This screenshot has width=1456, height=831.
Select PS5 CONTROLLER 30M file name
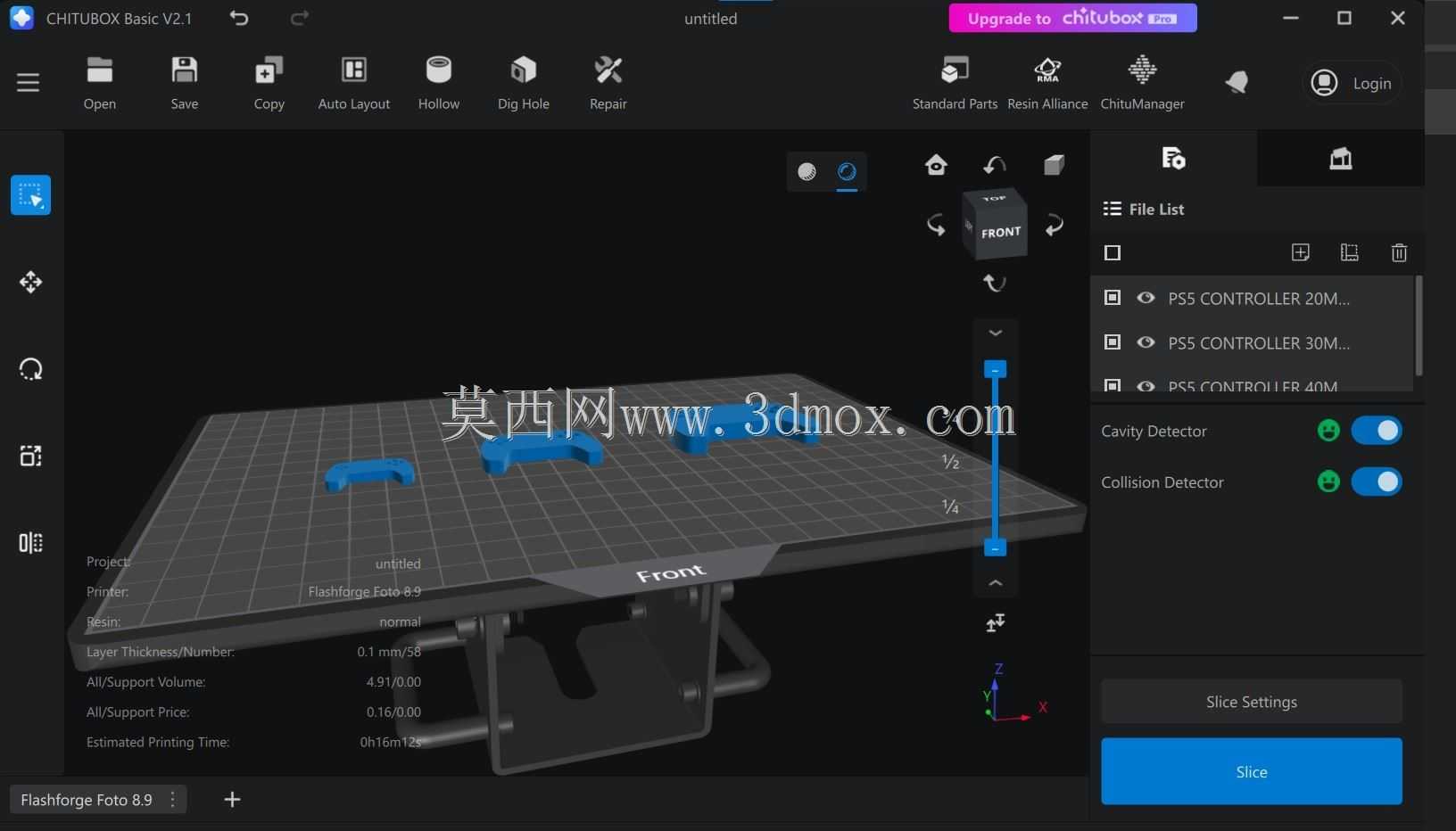(1259, 343)
